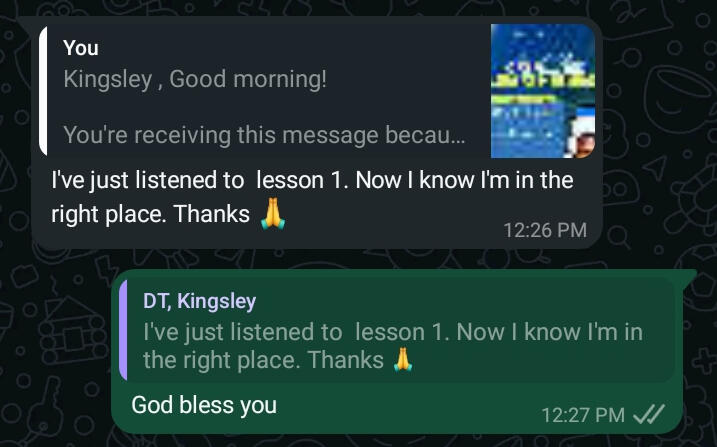Click 'right place. Thanks' text in incoming message
The width and height of the screenshot is (717, 447).
tap(150, 214)
